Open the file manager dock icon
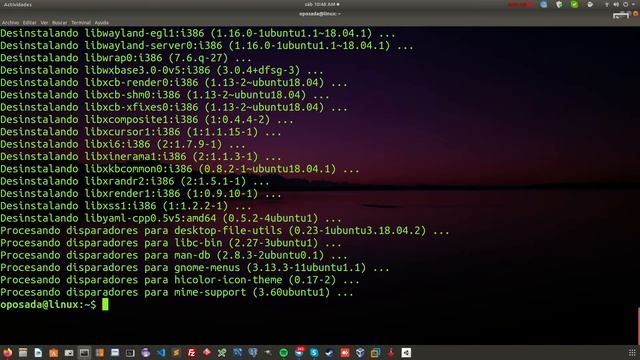The height and width of the screenshot is (360, 640). tap(23, 353)
